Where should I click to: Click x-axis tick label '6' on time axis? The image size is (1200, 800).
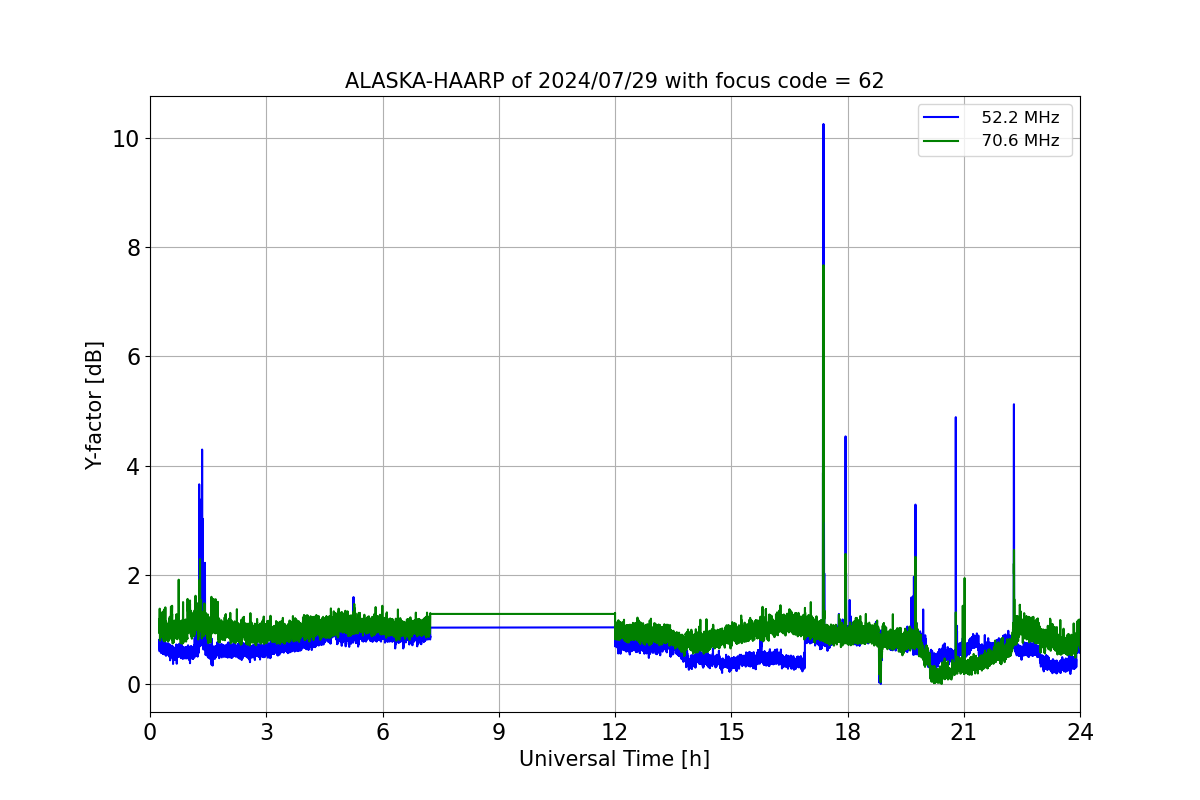tap(383, 731)
